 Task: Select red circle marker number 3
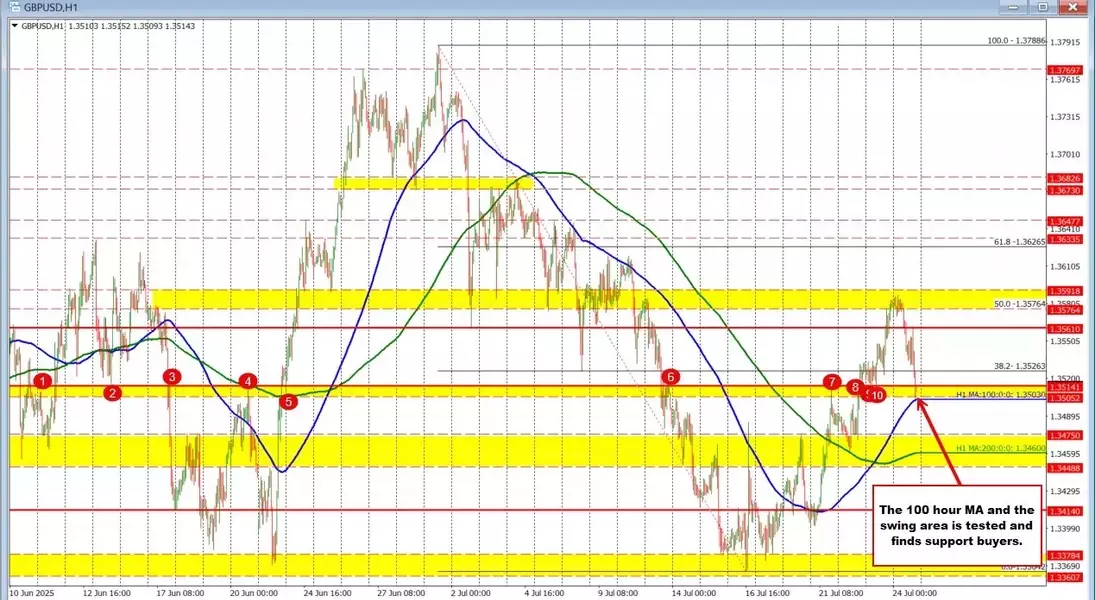coord(173,377)
